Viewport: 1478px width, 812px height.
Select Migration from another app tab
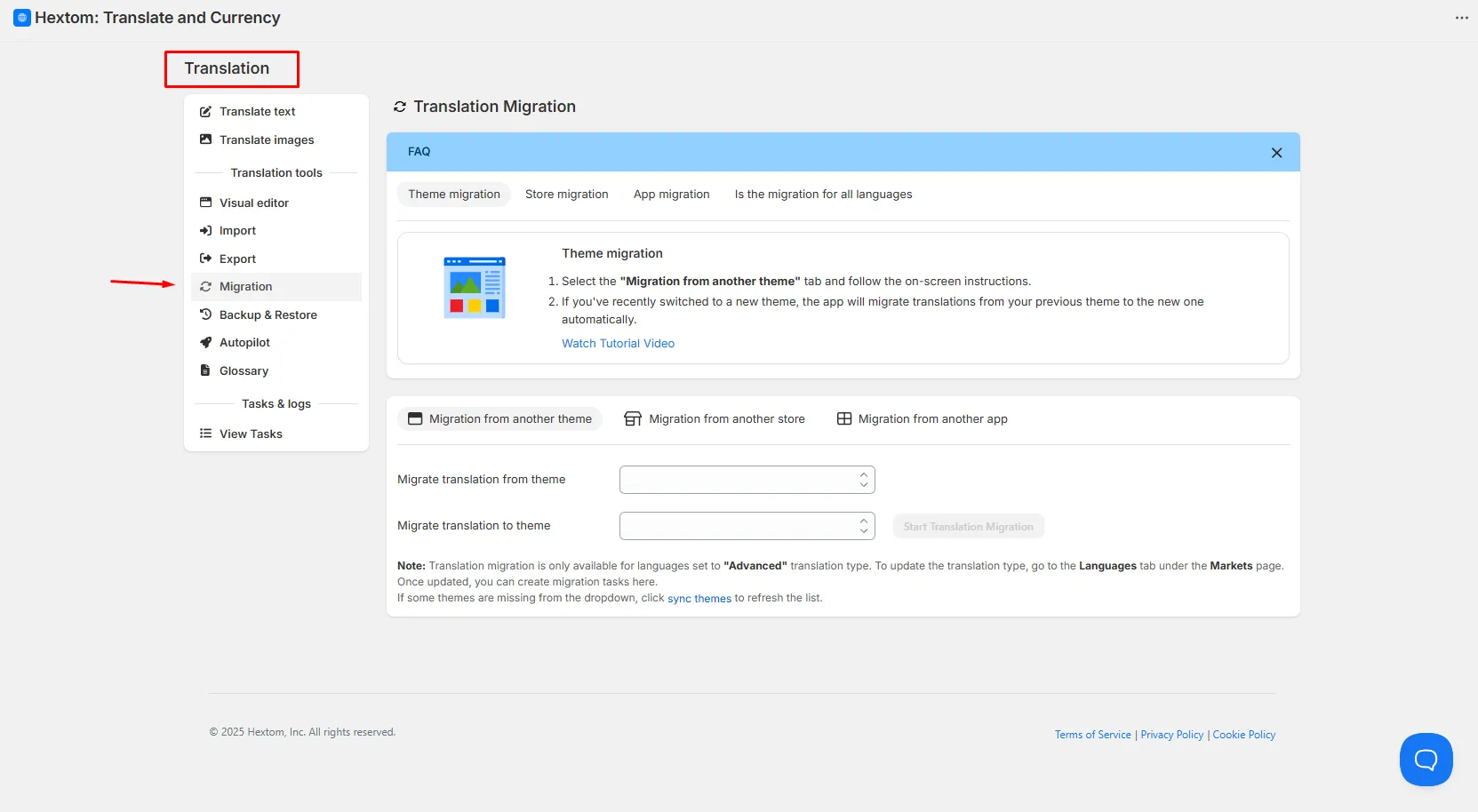coord(923,419)
